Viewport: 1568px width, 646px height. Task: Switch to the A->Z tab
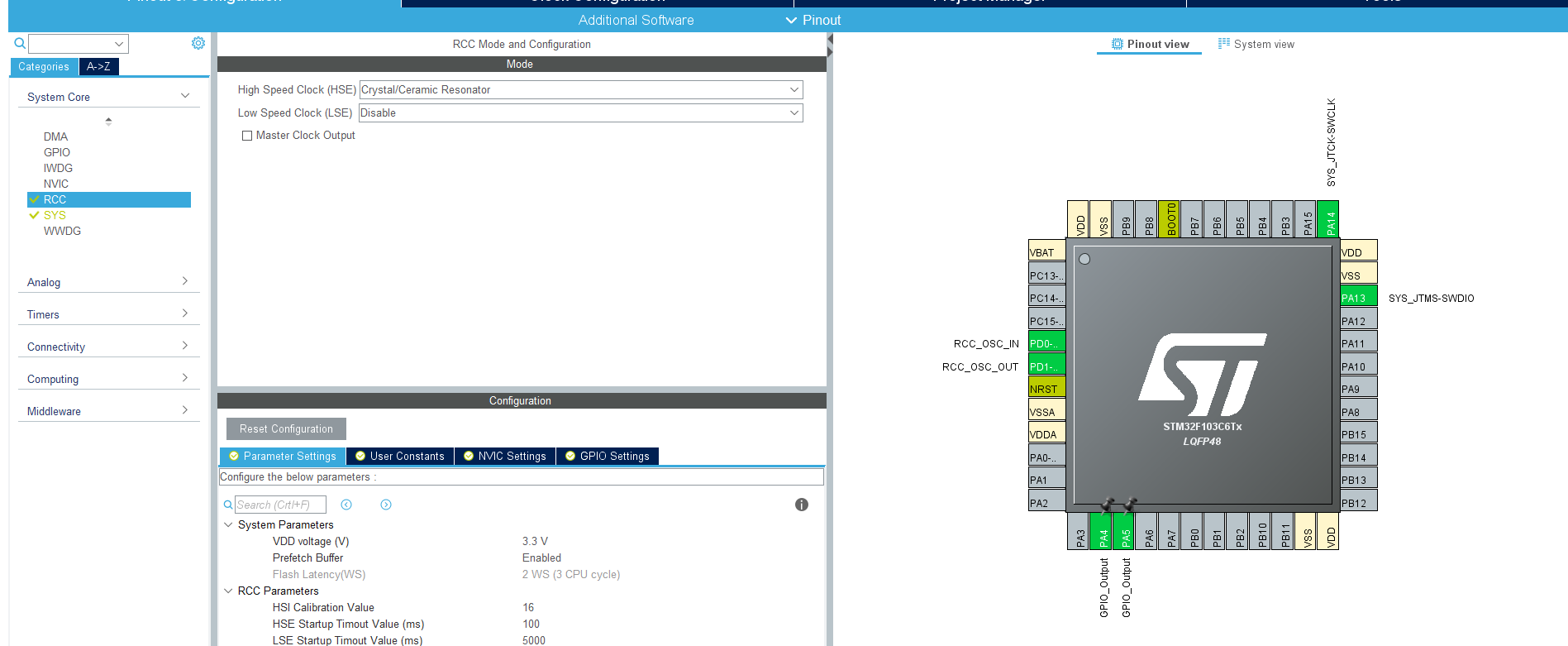(98, 67)
